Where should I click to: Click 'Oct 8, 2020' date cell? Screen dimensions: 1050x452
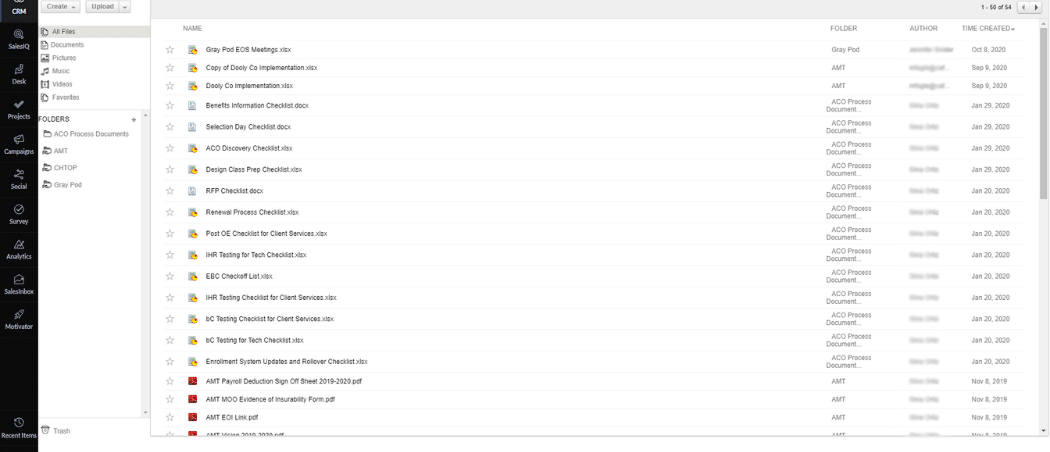tap(988, 50)
